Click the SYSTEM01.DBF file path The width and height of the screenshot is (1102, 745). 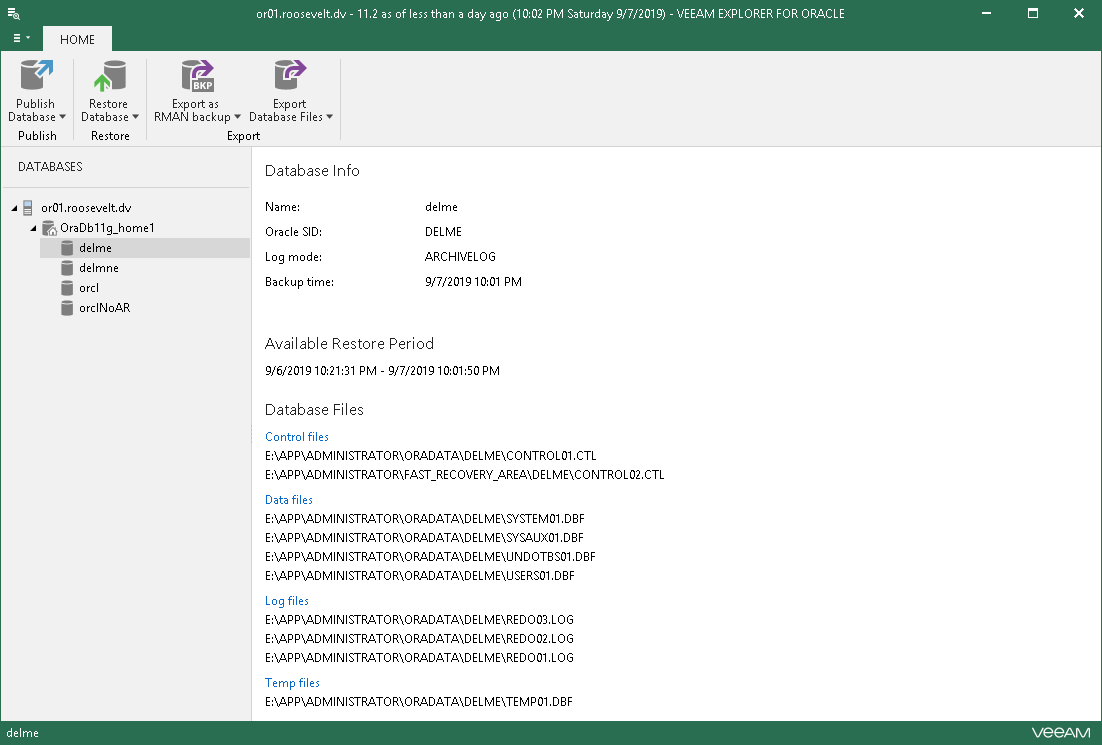coord(424,519)
